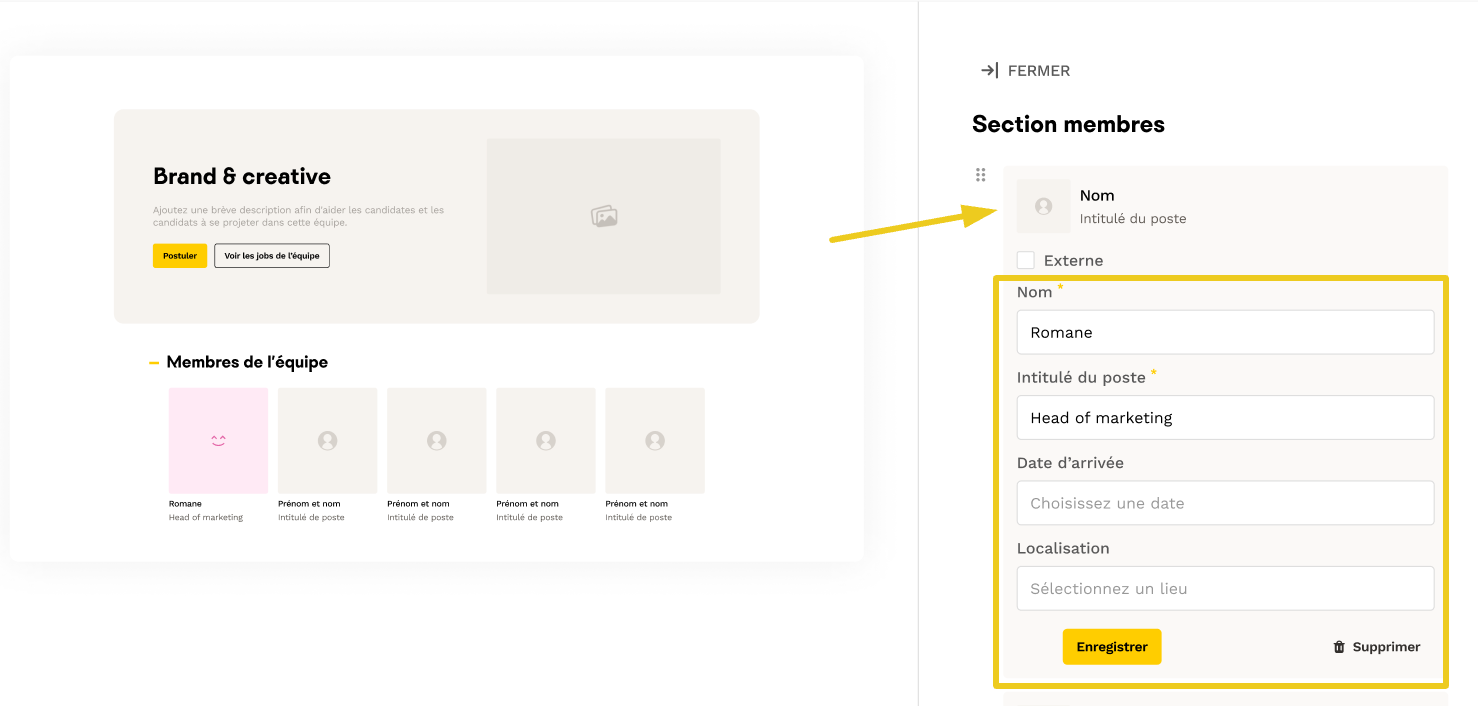Click the third team member avatar placeholder
Screen dimensions: 1478x706
(436, 440)
